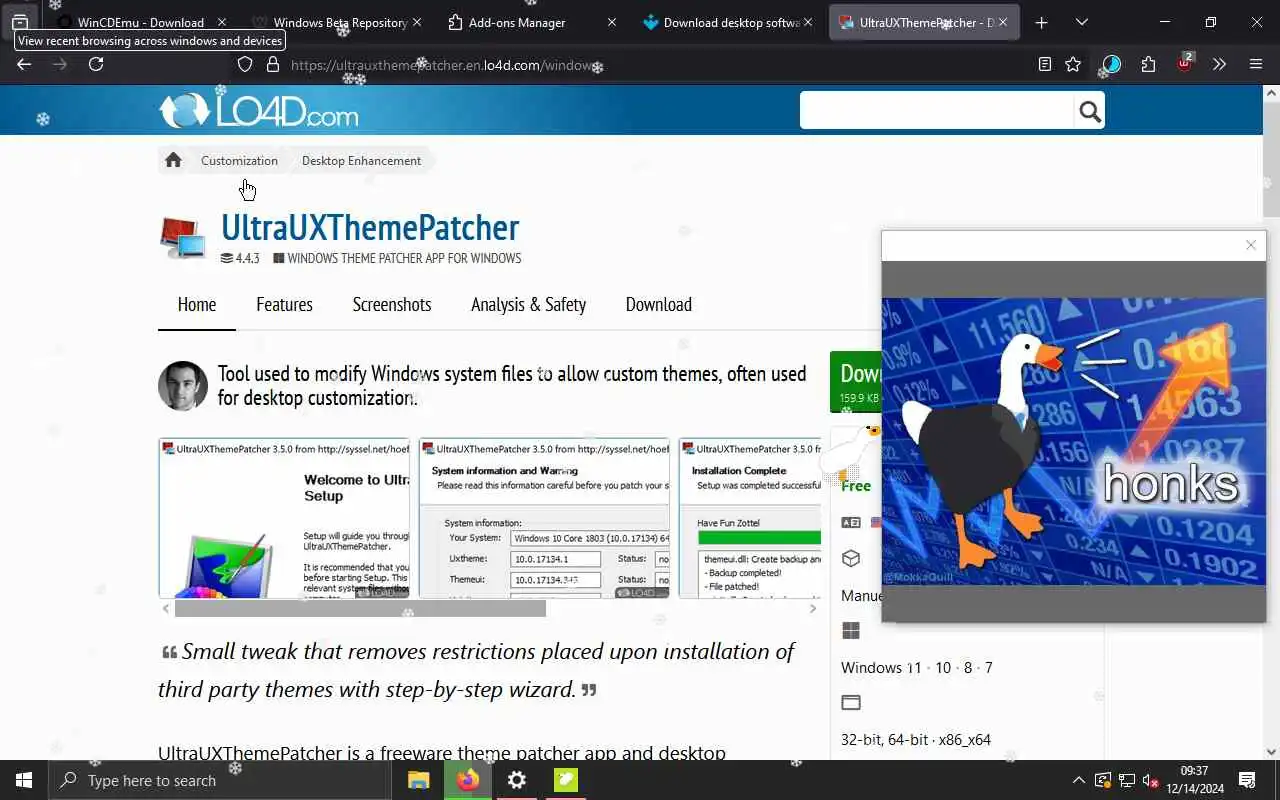The image size is (1280, 800).
Task: Open a new tab with plus button
Action: [x=1041, y=22]
